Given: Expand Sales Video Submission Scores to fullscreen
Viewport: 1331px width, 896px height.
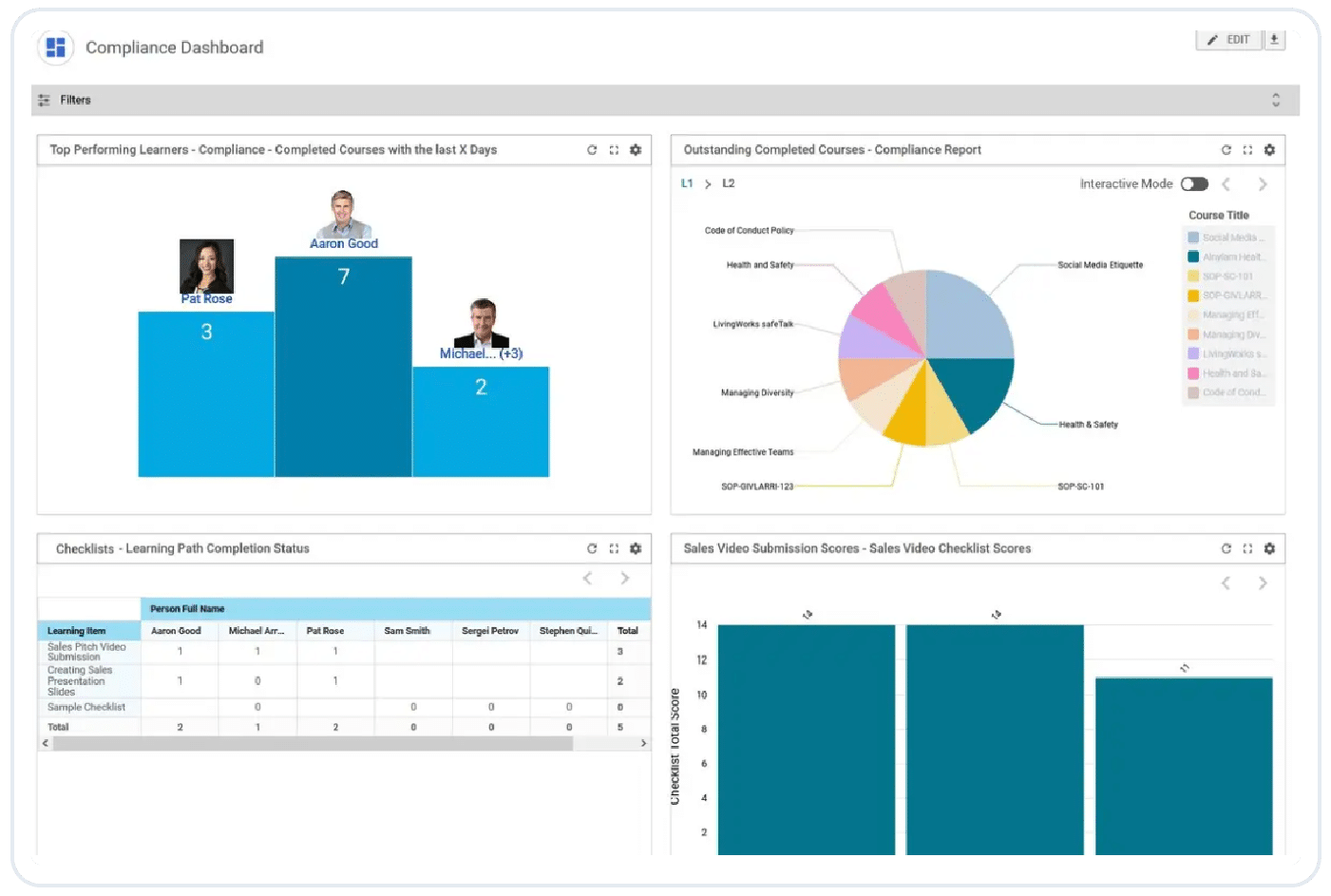Looking at the screenshot, I should click(1247, 549).
